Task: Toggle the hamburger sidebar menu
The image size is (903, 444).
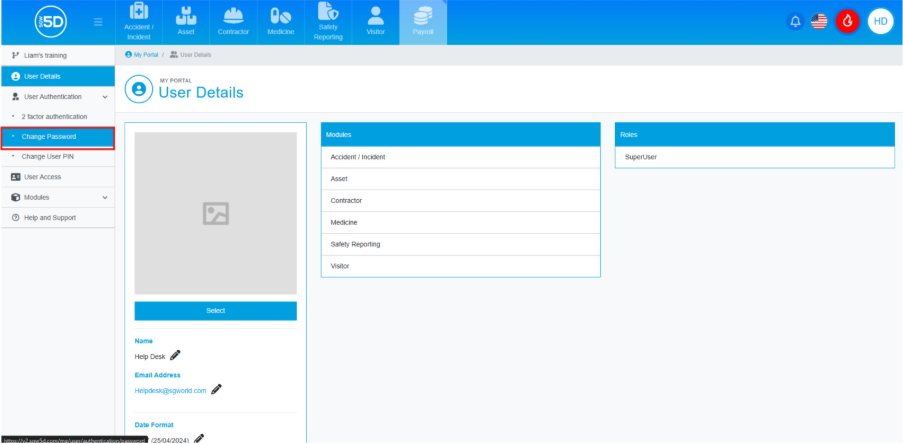Action: click(x=98, y=22)
